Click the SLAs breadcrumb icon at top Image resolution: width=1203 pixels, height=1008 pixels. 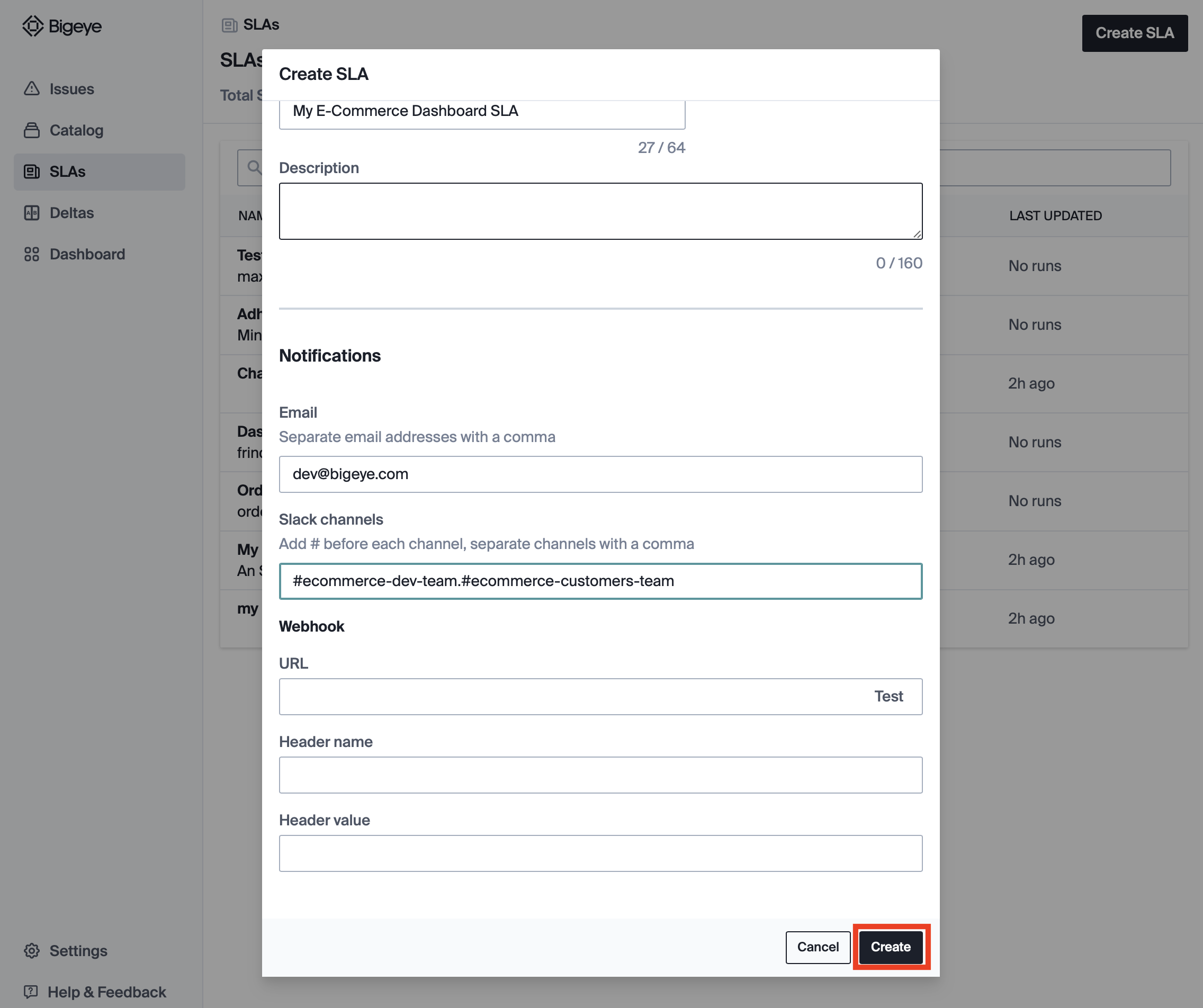pos(229,25)
